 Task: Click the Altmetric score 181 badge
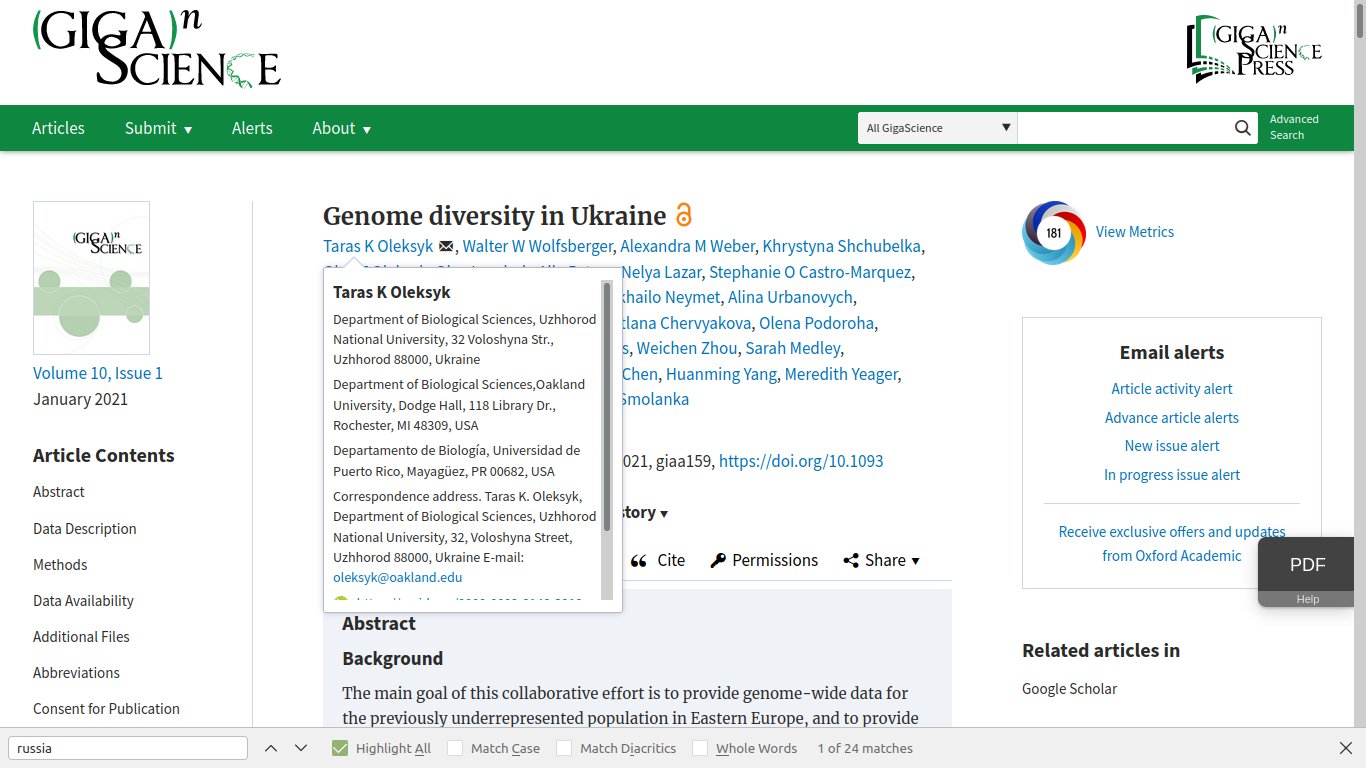tap(1054, 233)
